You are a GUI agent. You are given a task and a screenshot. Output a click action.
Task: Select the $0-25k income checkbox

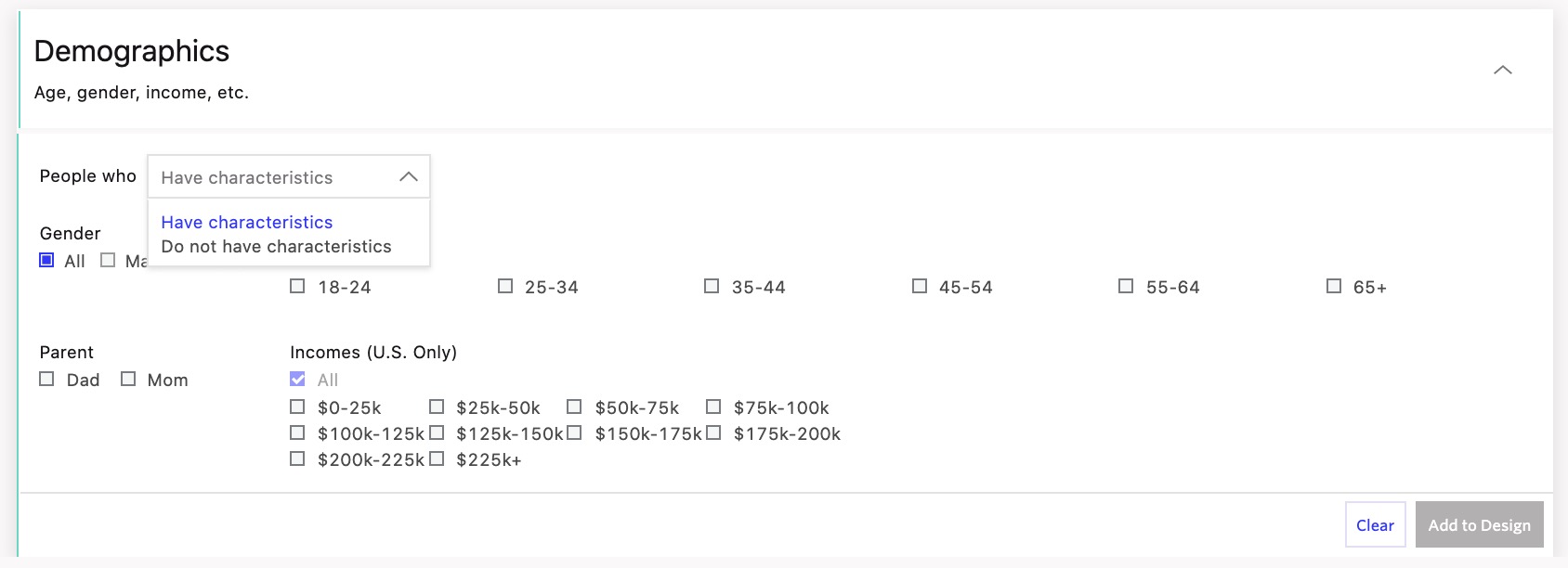(297, 407)
